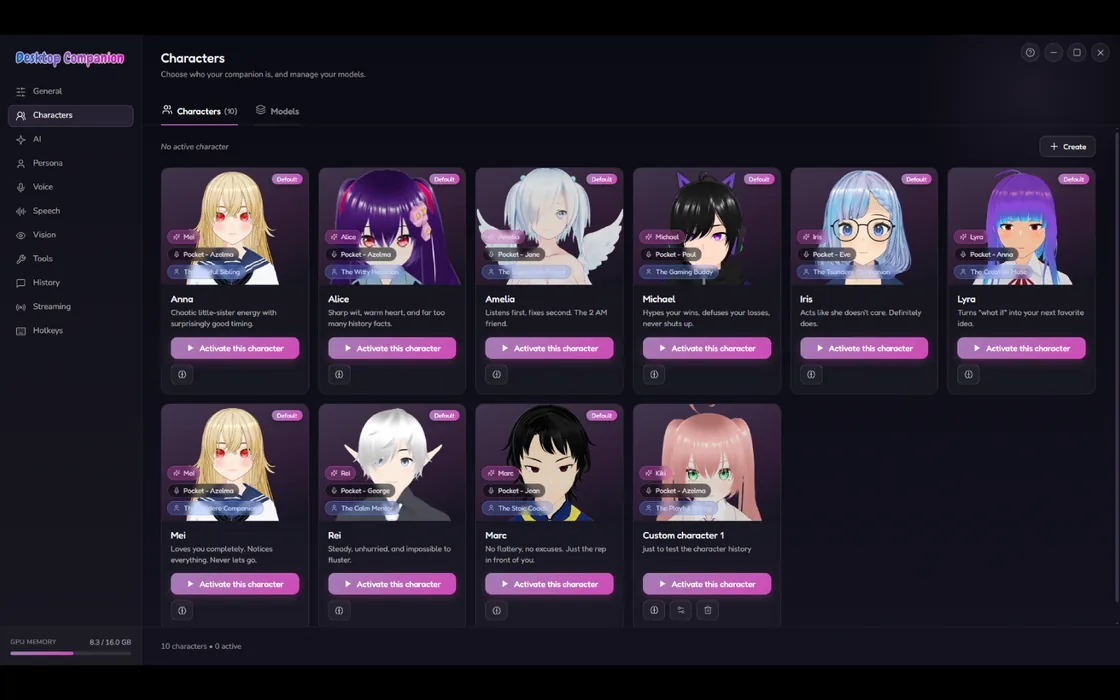This screenshot has width=1120, height=700.
Task: Open the brain icon under Alice
Action: pyautogui.click(x=339, y=374)
